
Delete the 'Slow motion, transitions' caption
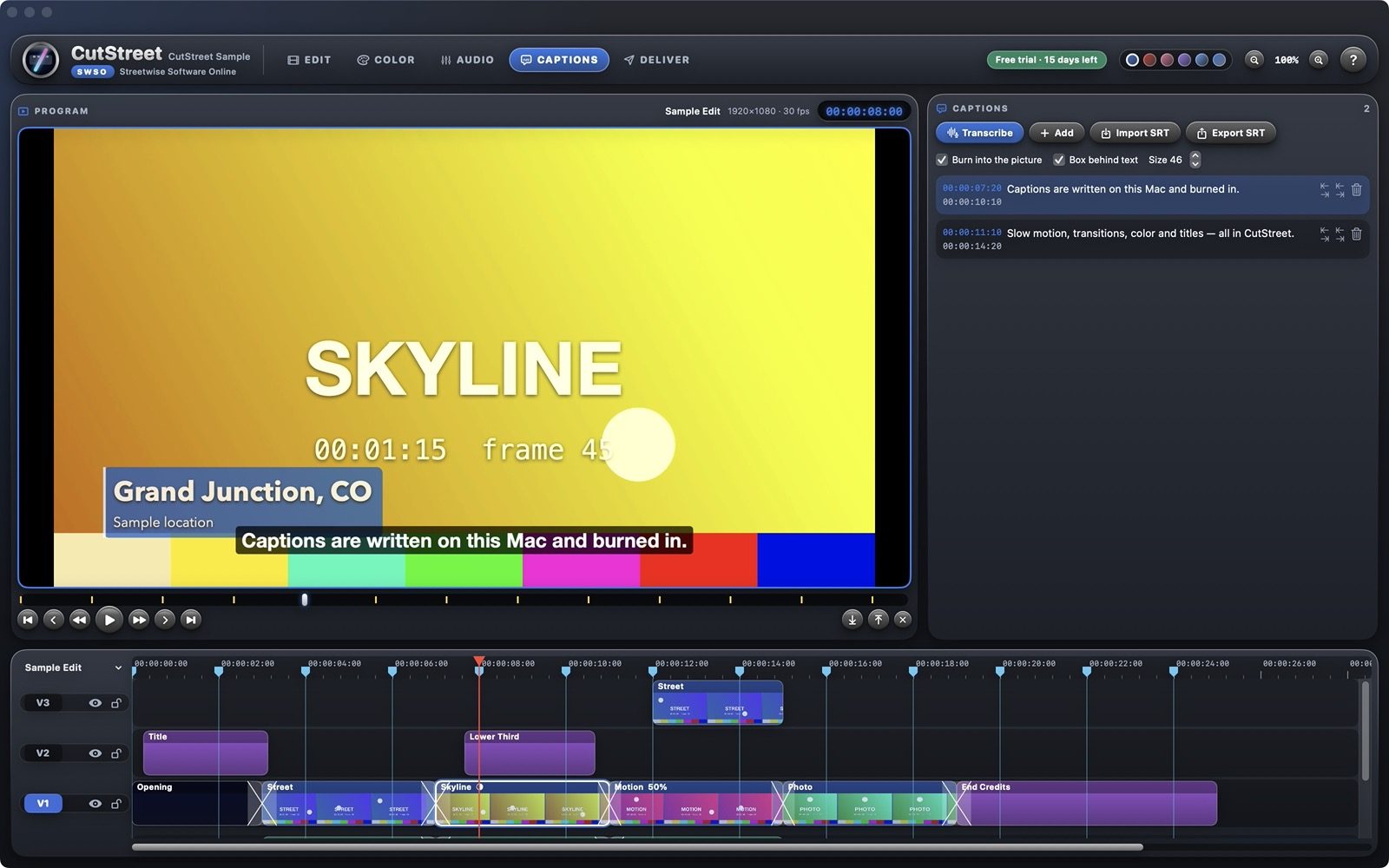point(1356,234)
